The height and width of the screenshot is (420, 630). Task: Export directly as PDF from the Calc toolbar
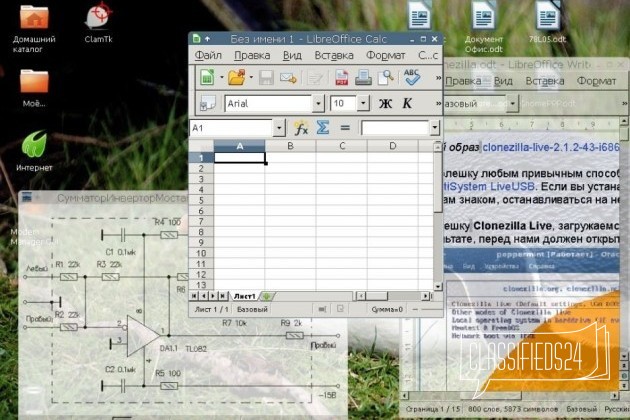pyautogui.click(x=339, y=77)
